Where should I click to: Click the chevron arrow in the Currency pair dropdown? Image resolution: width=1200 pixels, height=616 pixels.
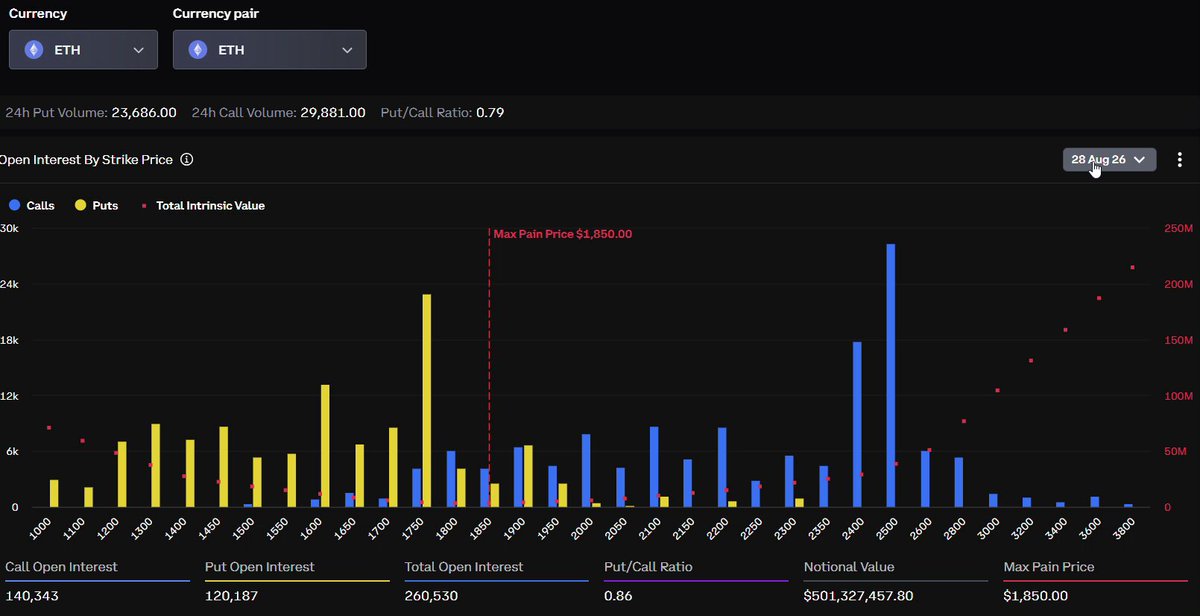347,50
